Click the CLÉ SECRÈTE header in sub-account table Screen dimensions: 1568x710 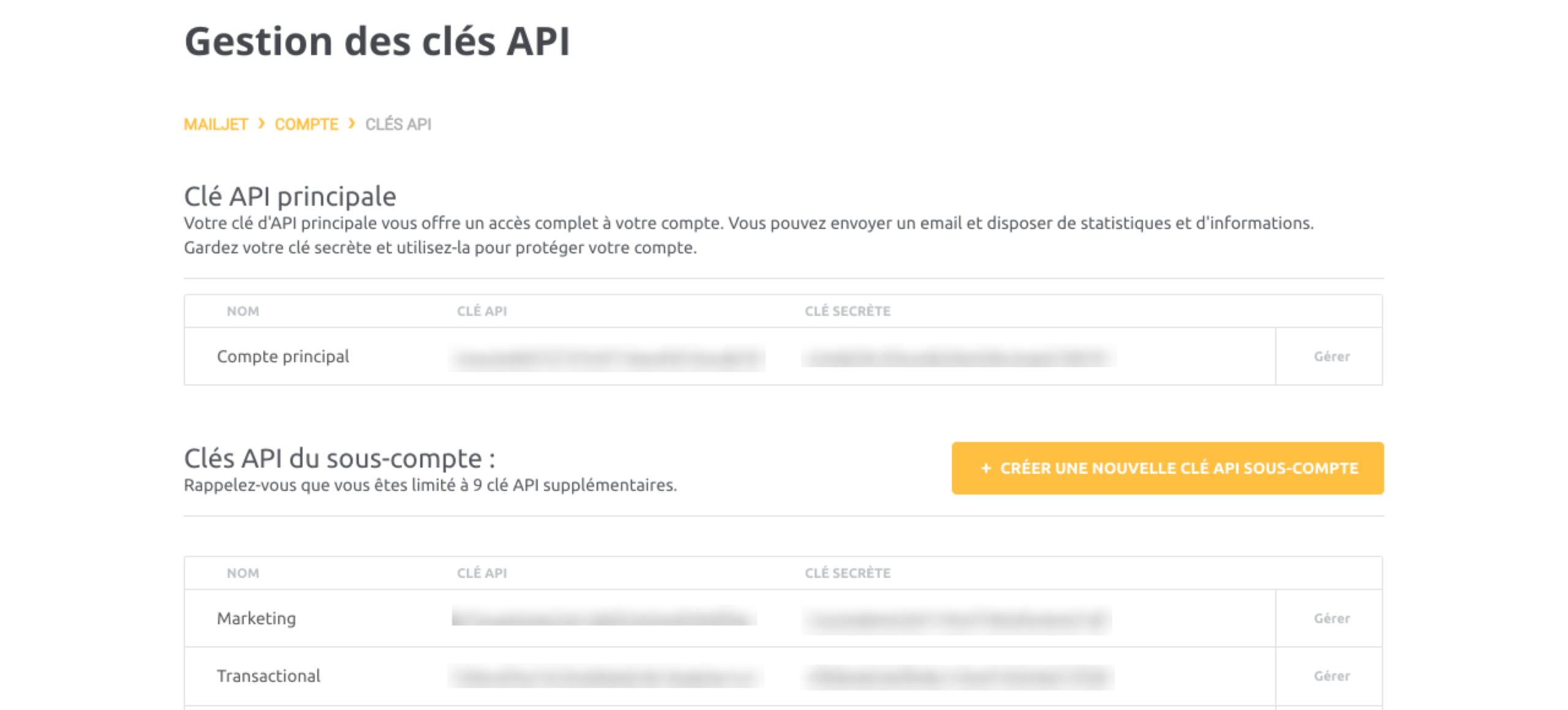coord(848,573)
